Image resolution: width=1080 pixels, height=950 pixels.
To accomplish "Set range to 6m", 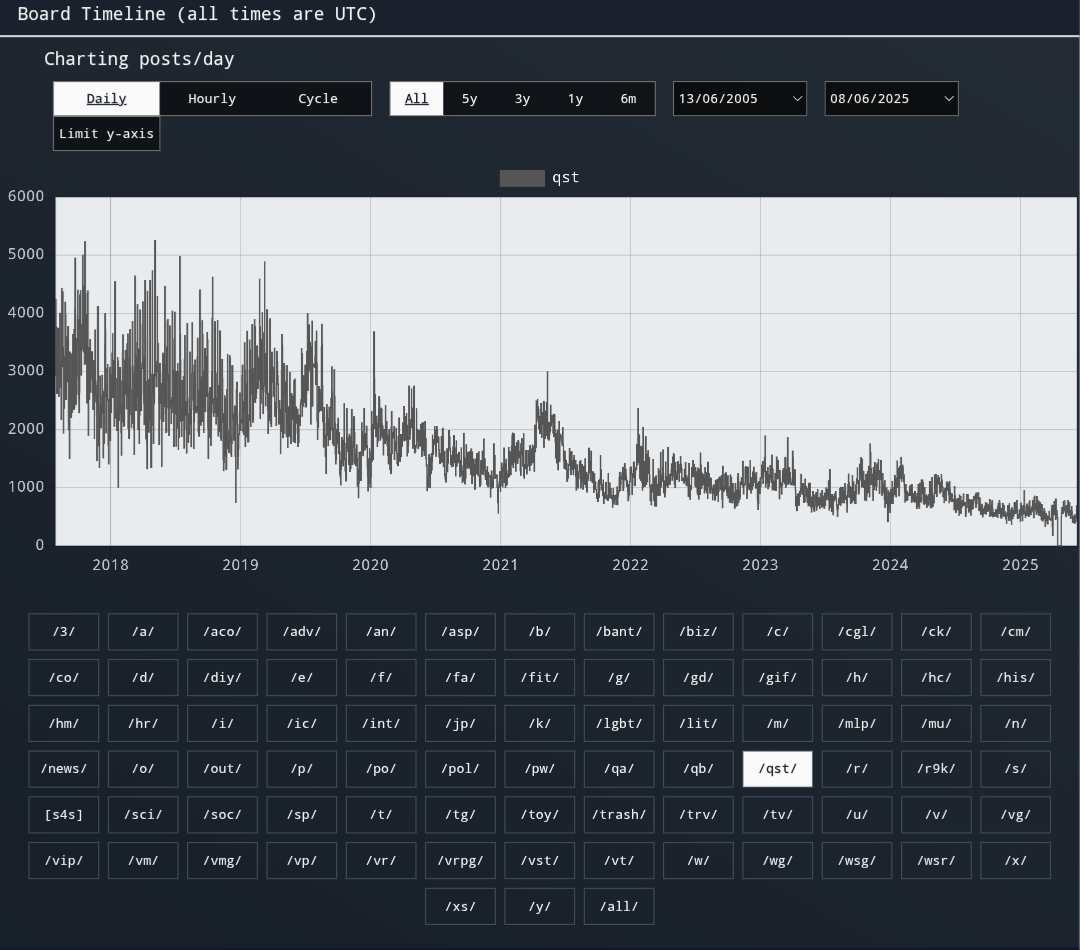I will coord(628,99).
